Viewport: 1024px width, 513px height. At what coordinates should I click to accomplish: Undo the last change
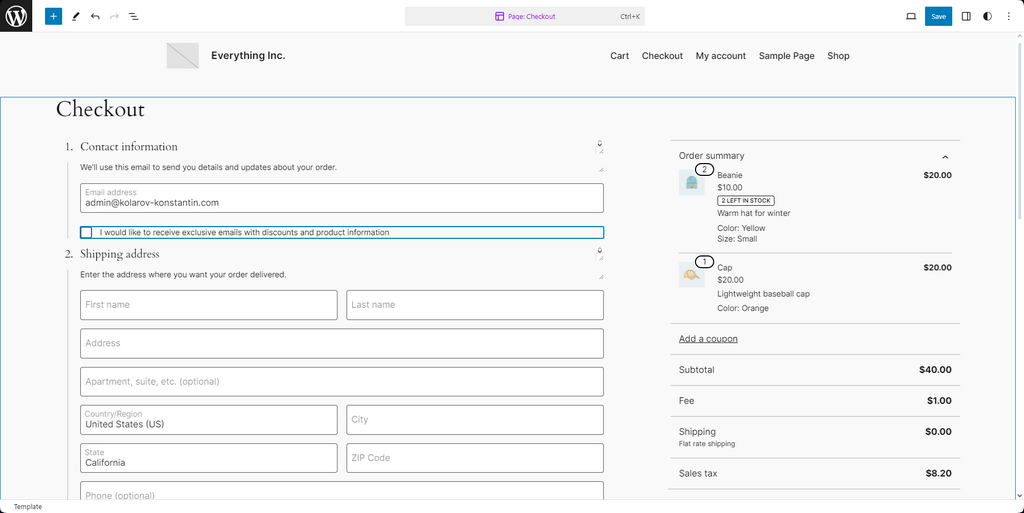click(95, 16)
